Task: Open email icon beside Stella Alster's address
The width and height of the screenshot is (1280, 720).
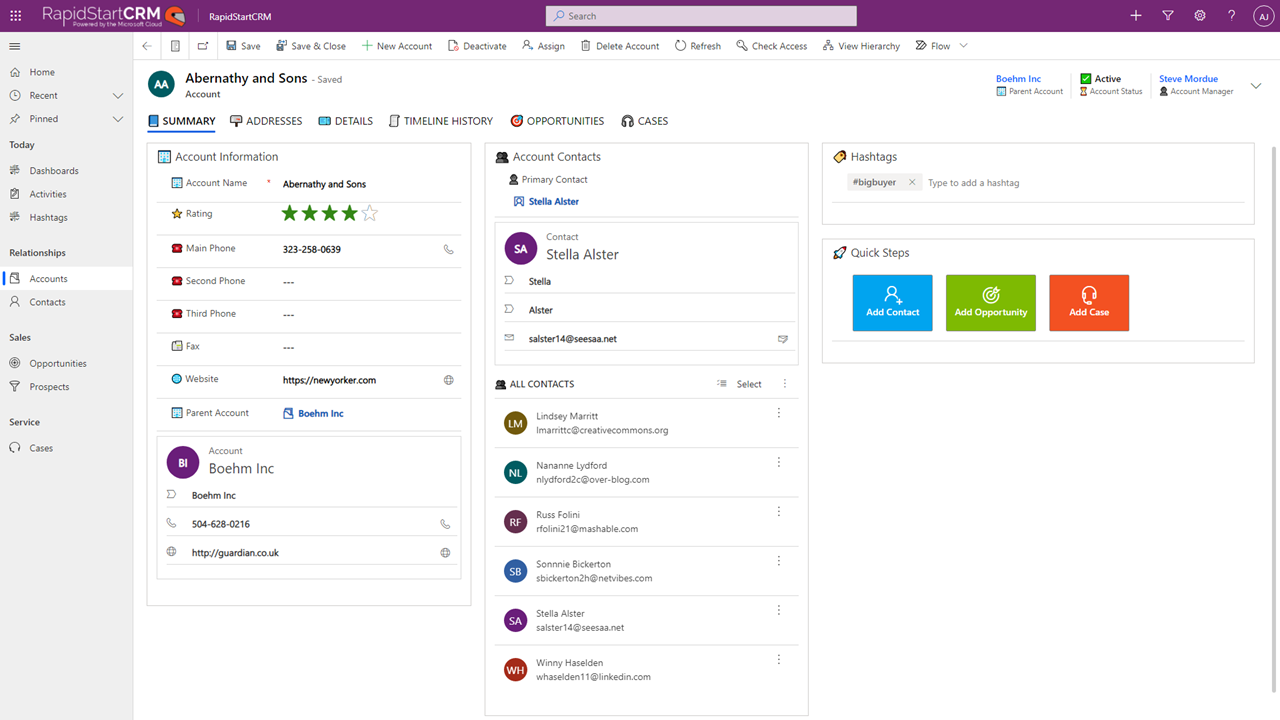Action: tap(782, 339)
